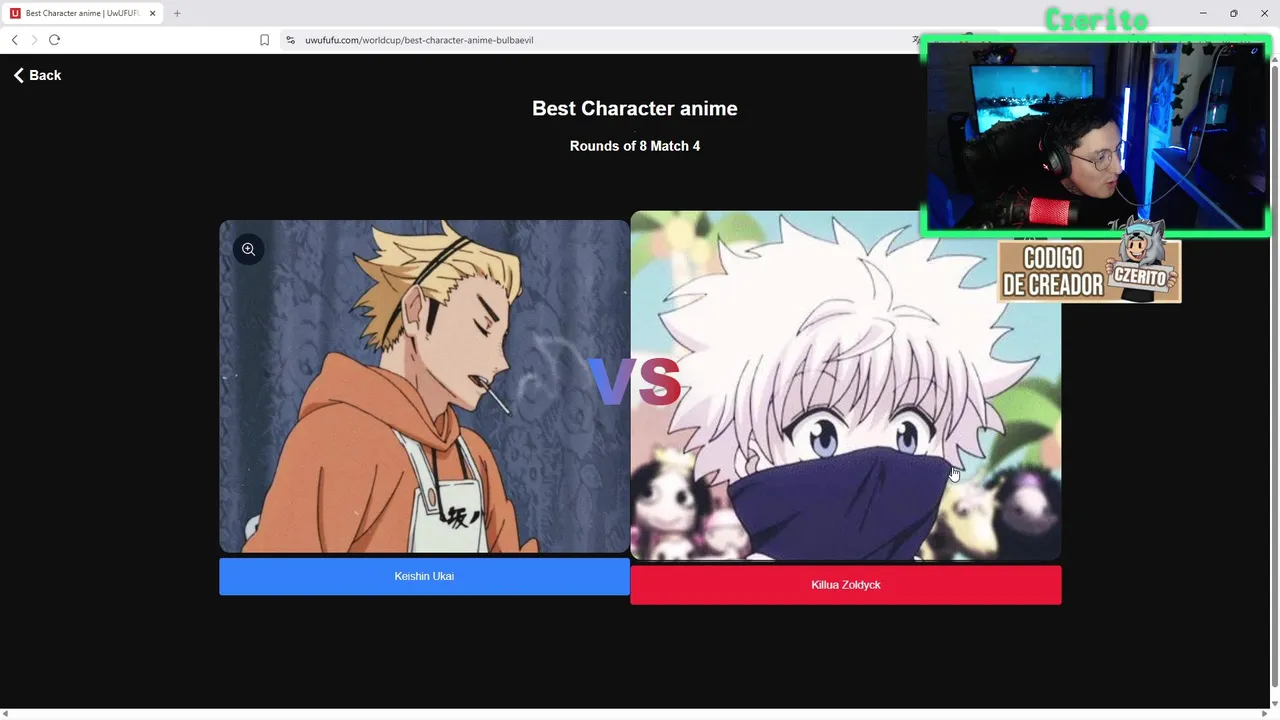The image size is (1280, 720).
Task: Pick the Killua Zoldyck picture
Action: pos(846,385)
